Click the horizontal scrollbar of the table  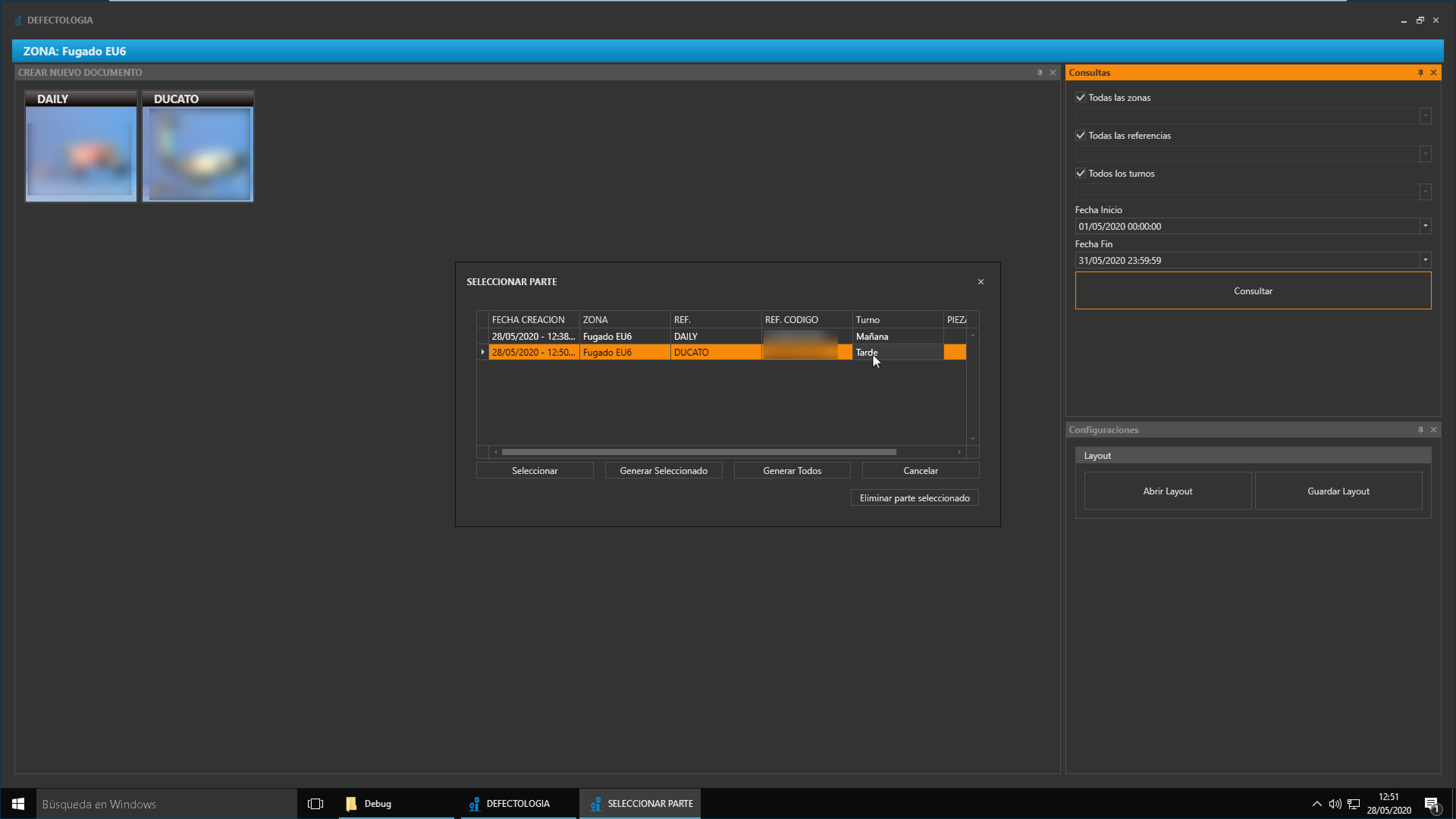click(x=698, y=452)
